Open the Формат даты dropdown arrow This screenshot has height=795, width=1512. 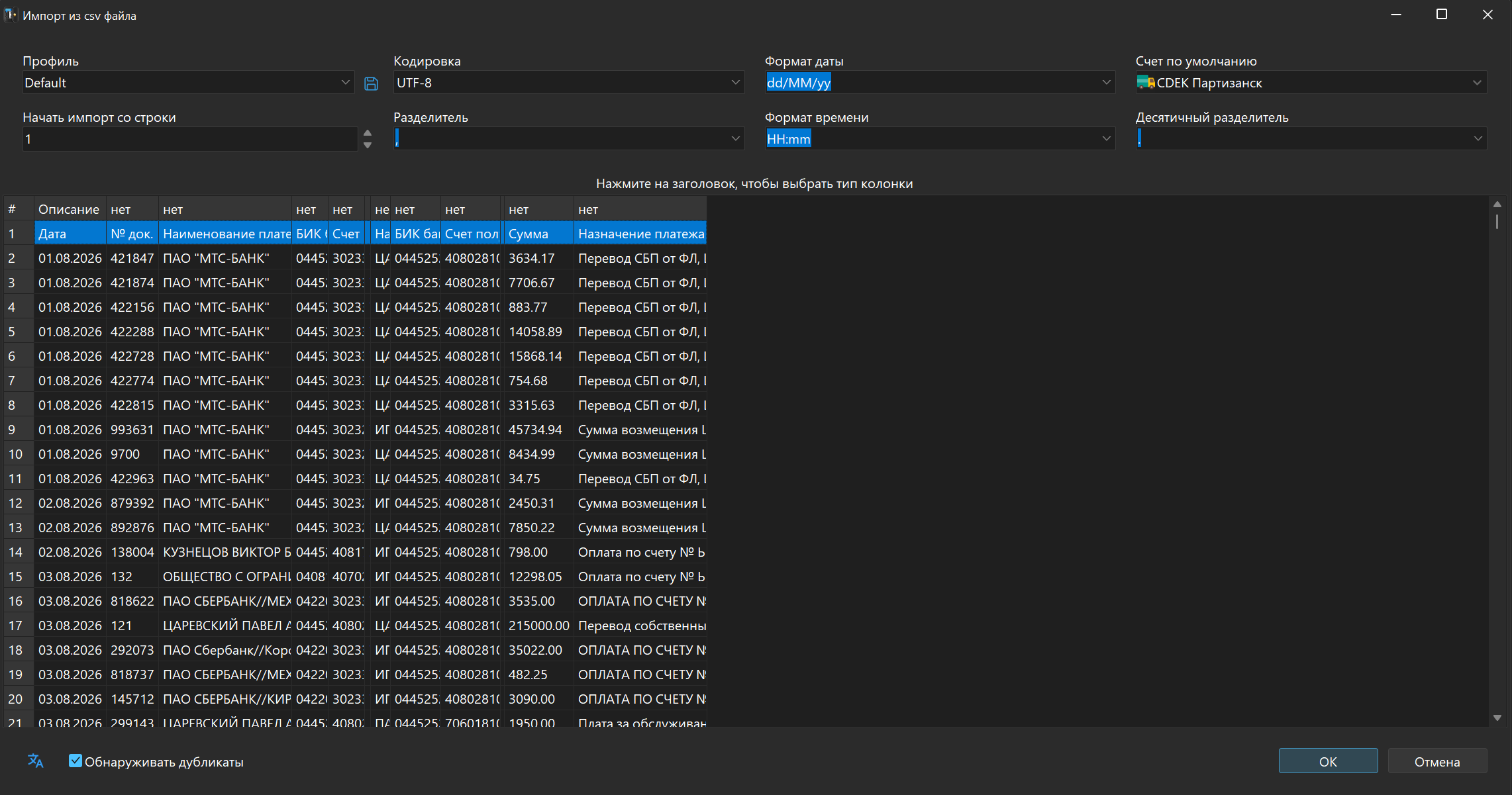click(x=1106, y=83)
